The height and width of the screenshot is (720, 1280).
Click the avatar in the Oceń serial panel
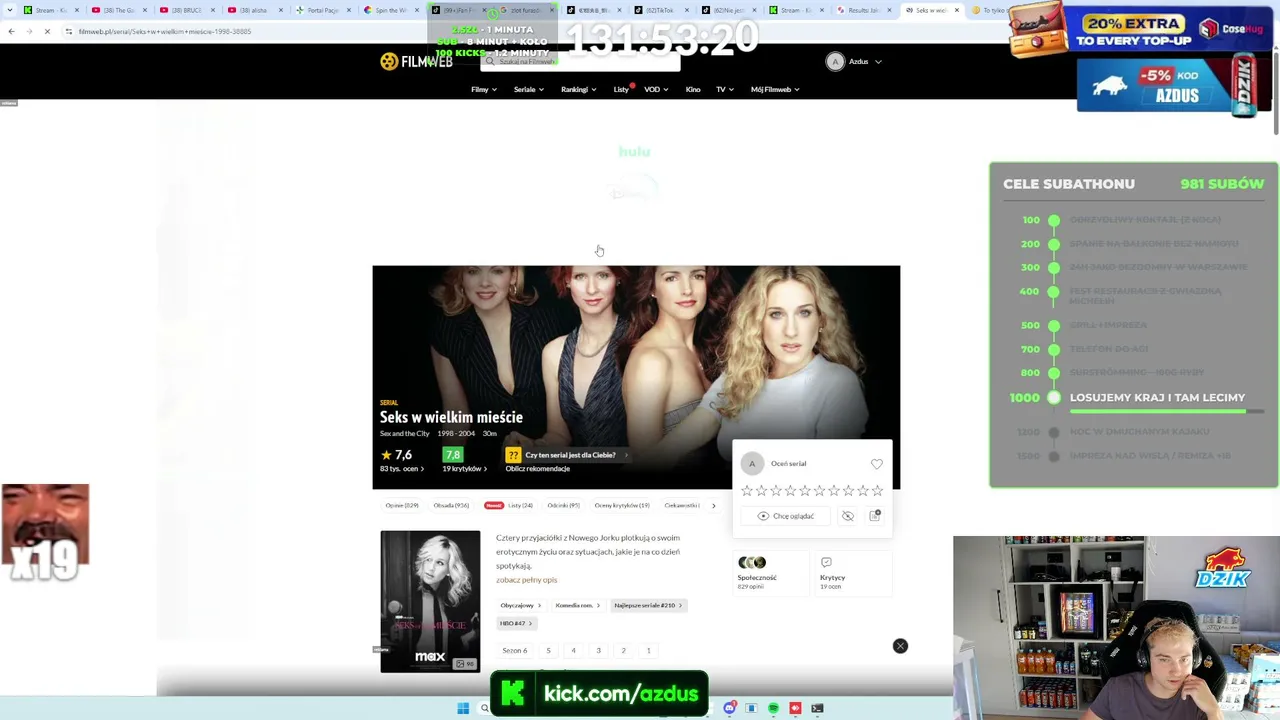coord(752,464)
